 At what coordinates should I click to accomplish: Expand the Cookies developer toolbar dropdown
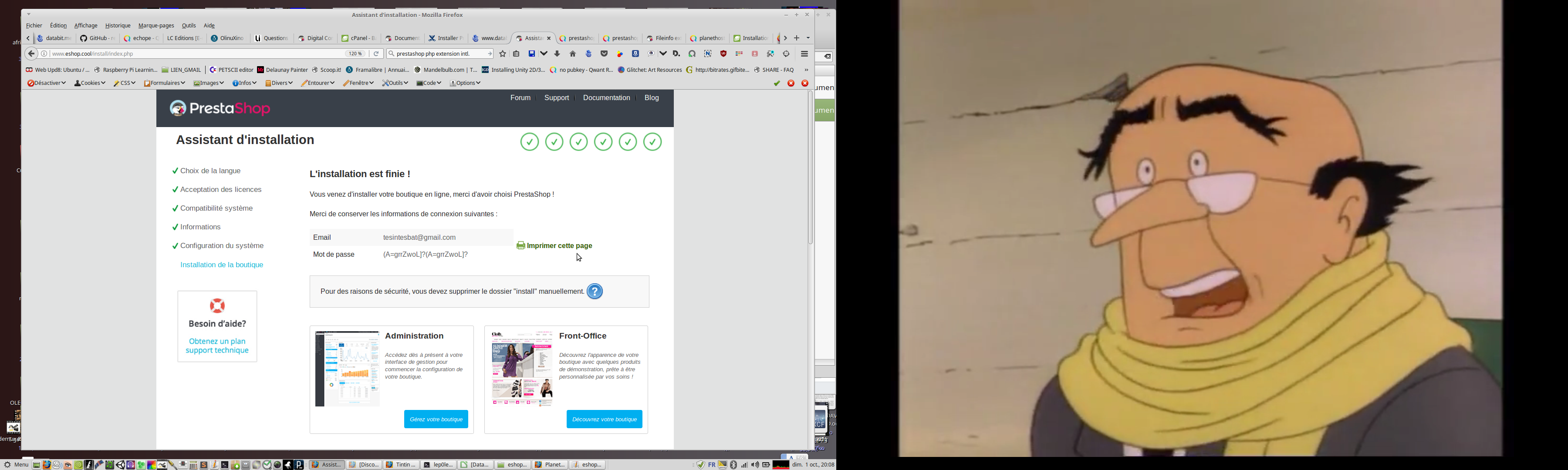[90, 83]
